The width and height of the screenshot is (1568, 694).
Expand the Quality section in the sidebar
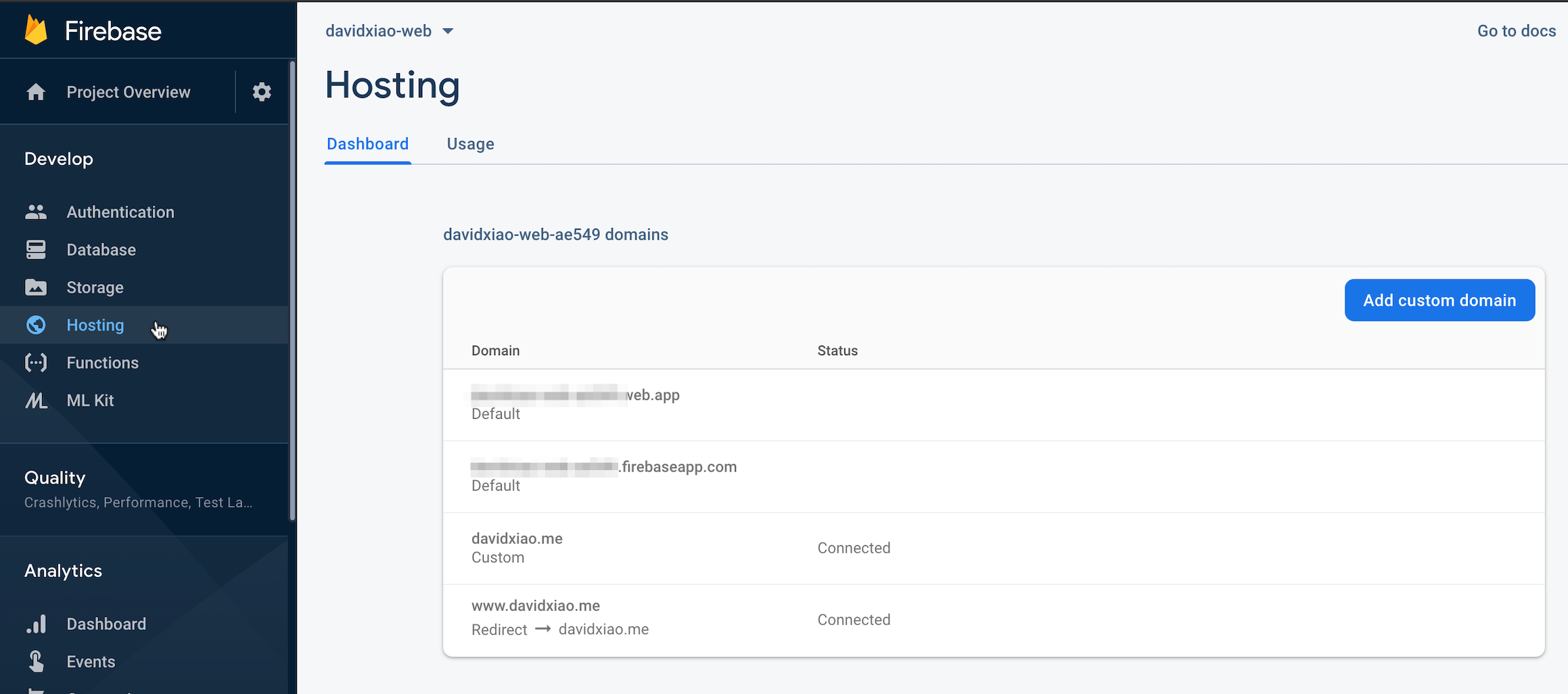point(144,489)
